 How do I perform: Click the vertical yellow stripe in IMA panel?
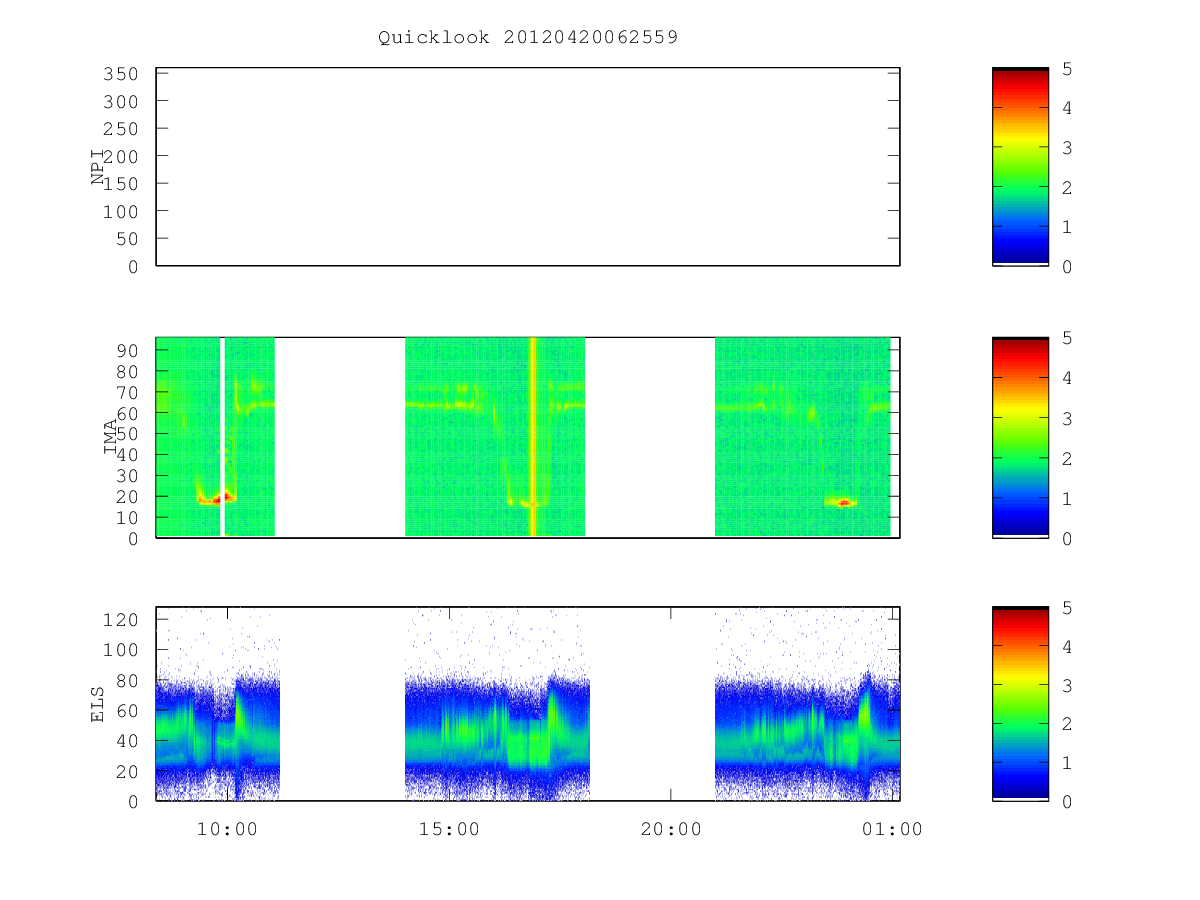pos(533,437)
